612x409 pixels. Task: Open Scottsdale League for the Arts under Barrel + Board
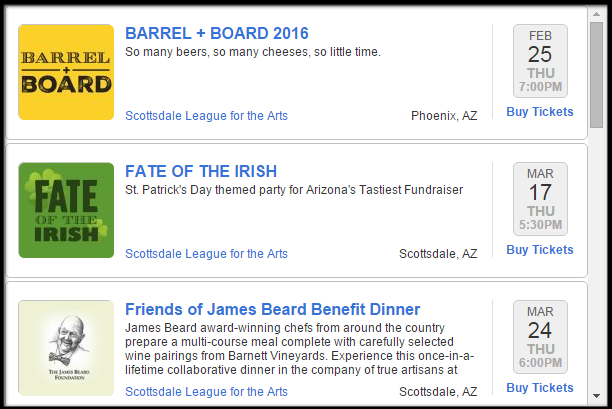click(x=206, y=116)
